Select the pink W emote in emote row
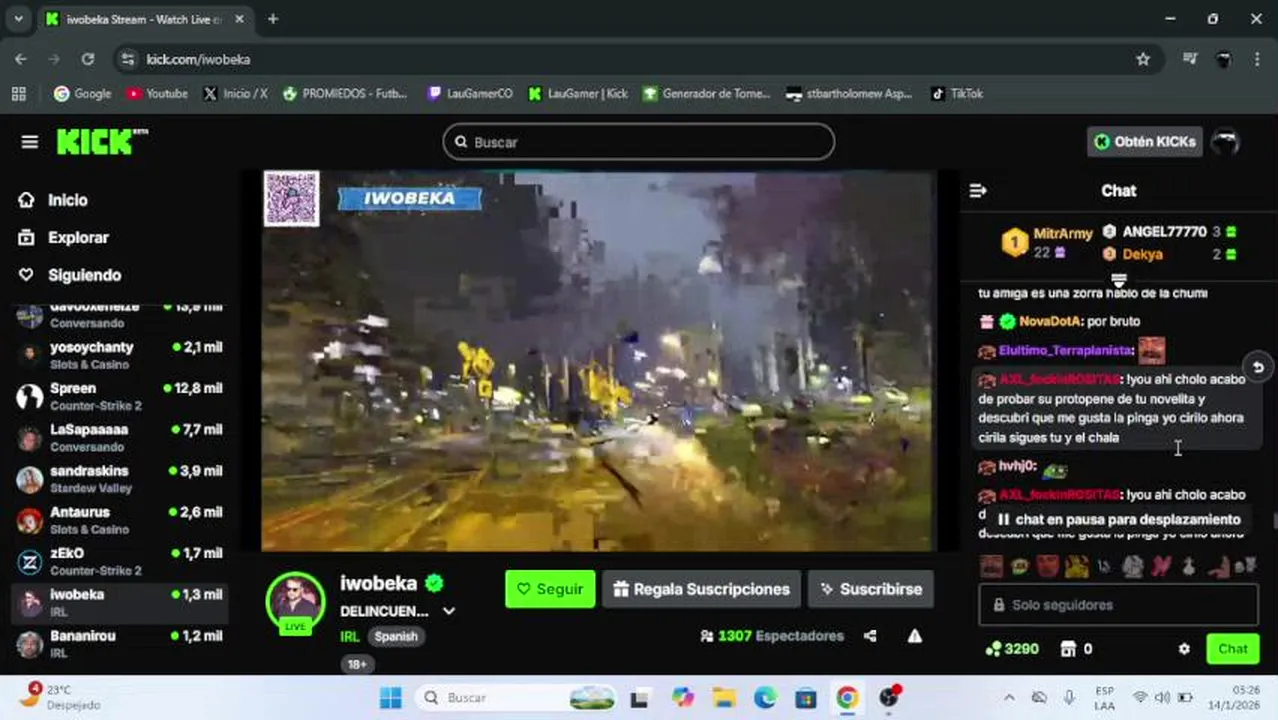This screenshot has width=1278, height=720. (1161, 566)
